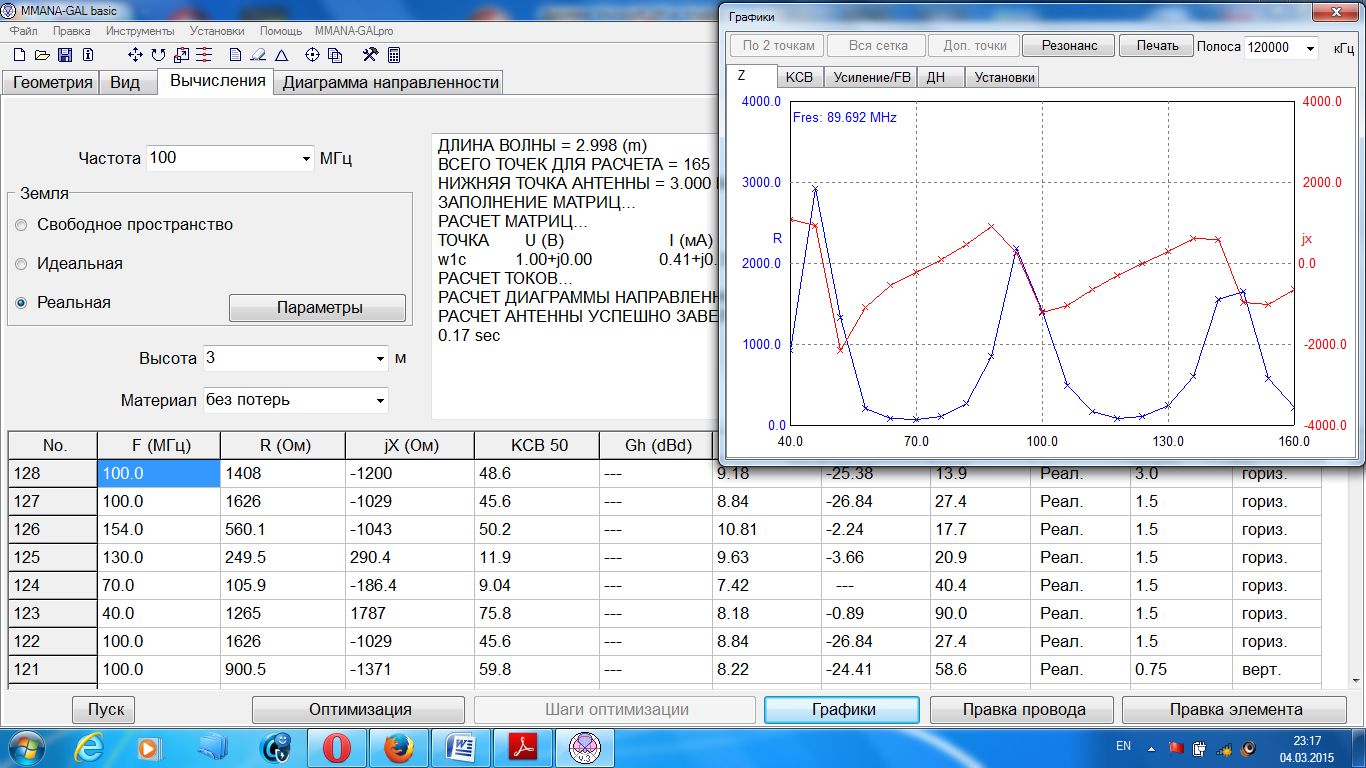The image size is (1366, 768).
Task: Select Реальная ground option
Action: click(x=22, y=303)
